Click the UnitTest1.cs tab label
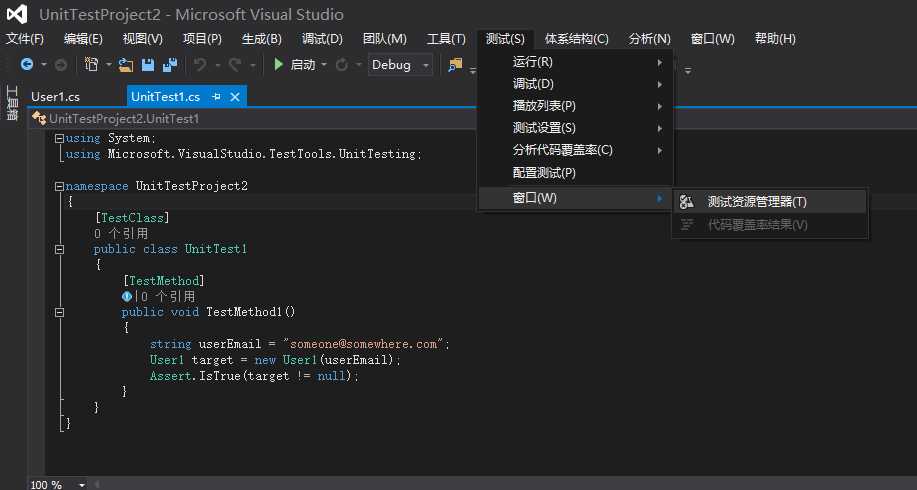Image resolution: width=917 pixels, height=490 pixels. (166, 96)
